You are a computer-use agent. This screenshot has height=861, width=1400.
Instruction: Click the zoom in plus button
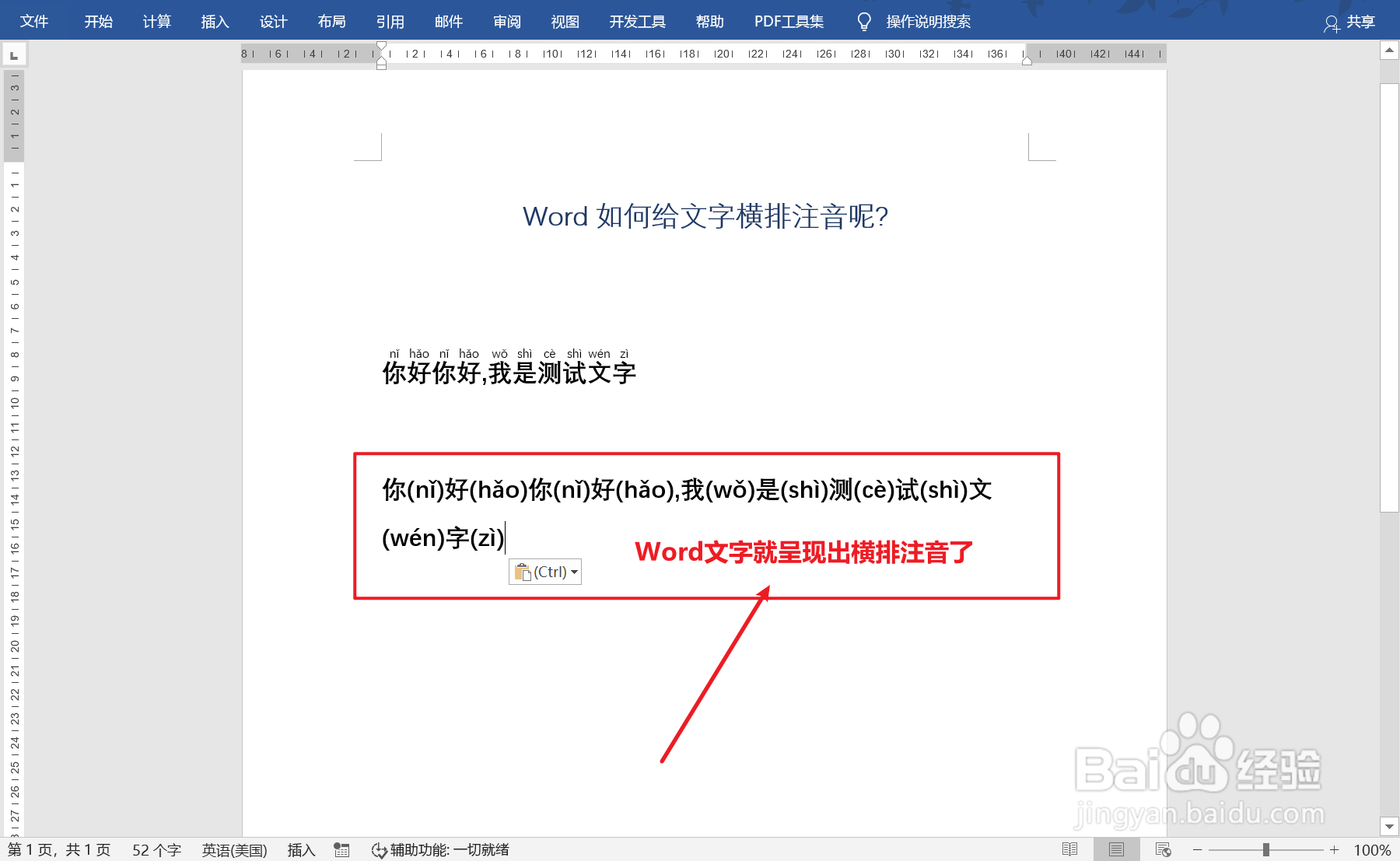[1335, 849]
